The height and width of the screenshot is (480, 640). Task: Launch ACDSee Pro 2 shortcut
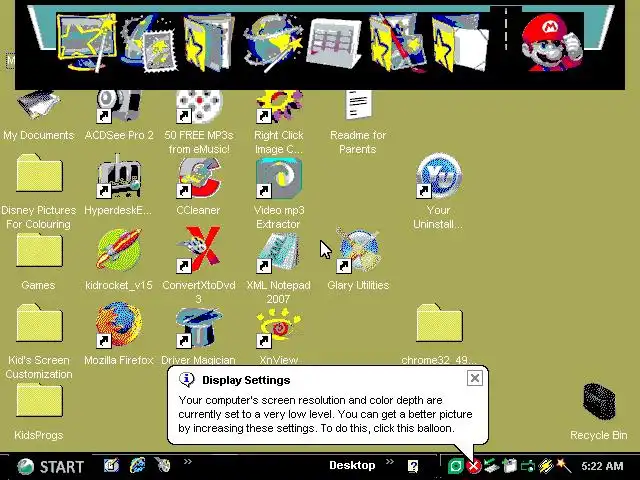(119, 106)
